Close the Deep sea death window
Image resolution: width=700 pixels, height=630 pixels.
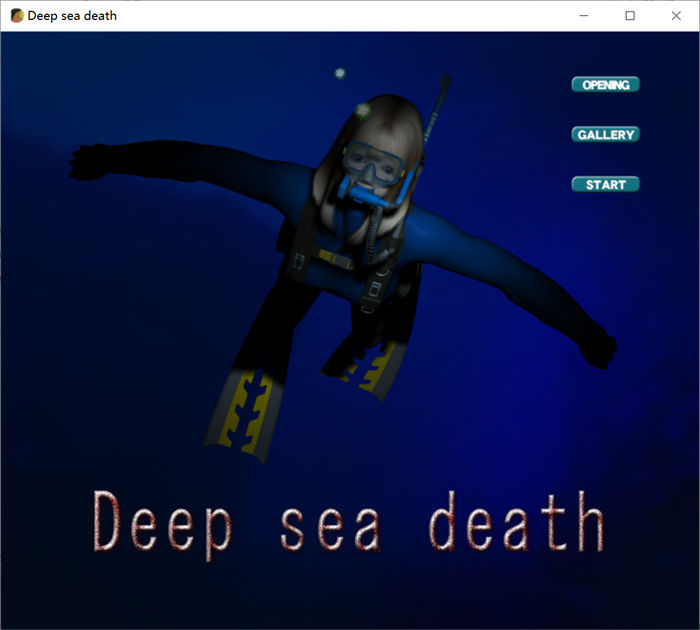[676, 16]
